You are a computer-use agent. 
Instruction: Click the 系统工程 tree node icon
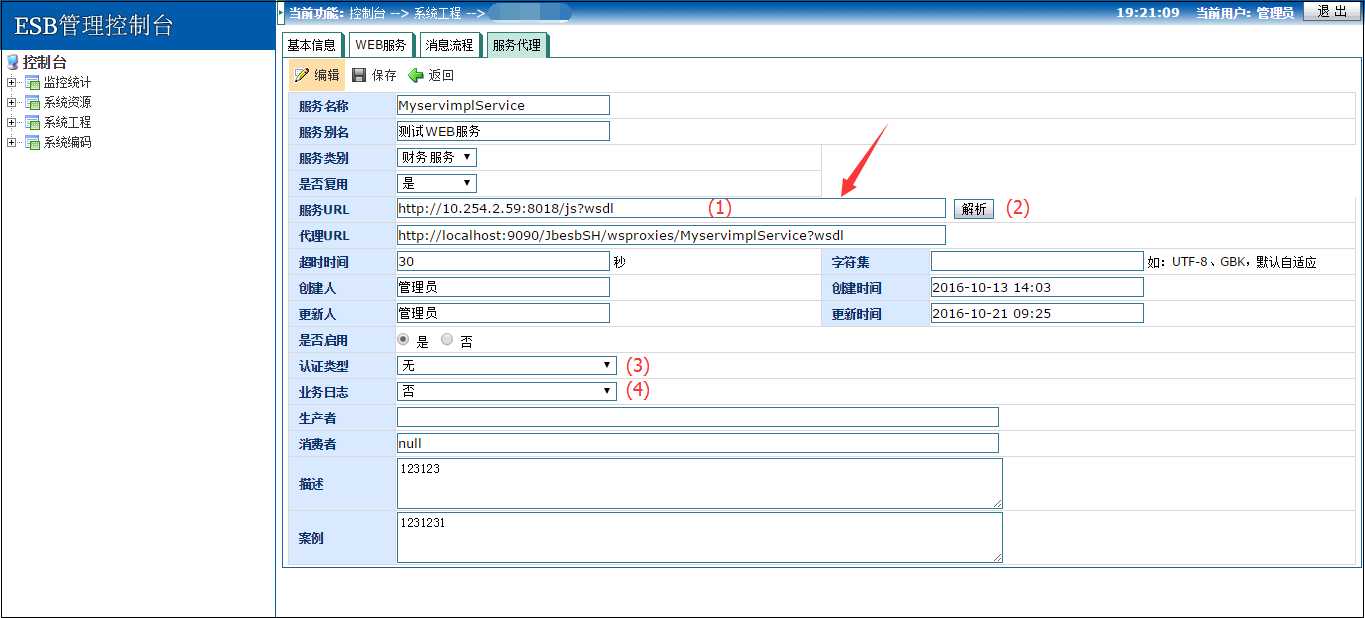pyautogui.click(x=33, y=122)
